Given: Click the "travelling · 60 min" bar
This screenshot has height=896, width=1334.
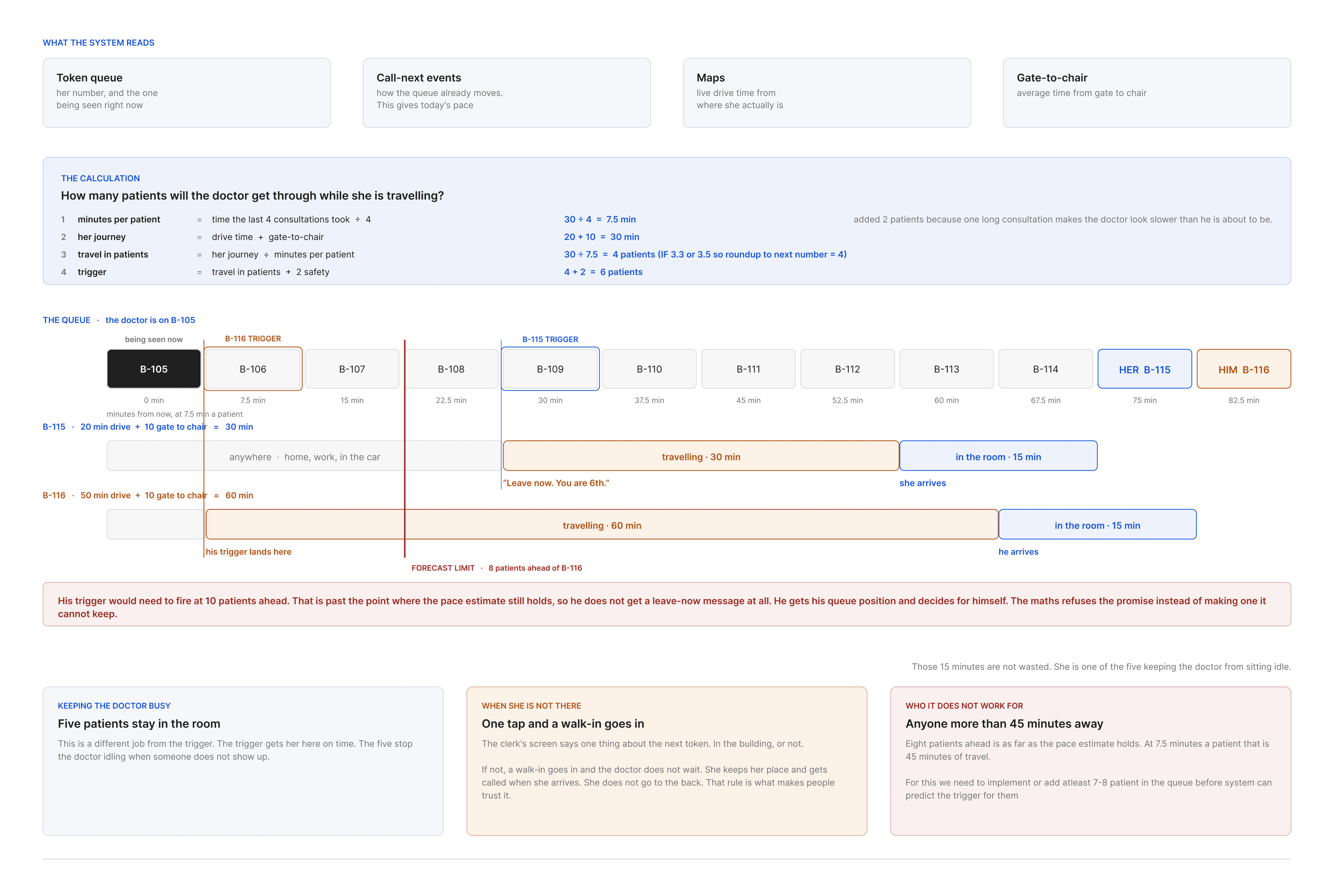Looking at the screenshot, I should point(602,524).
